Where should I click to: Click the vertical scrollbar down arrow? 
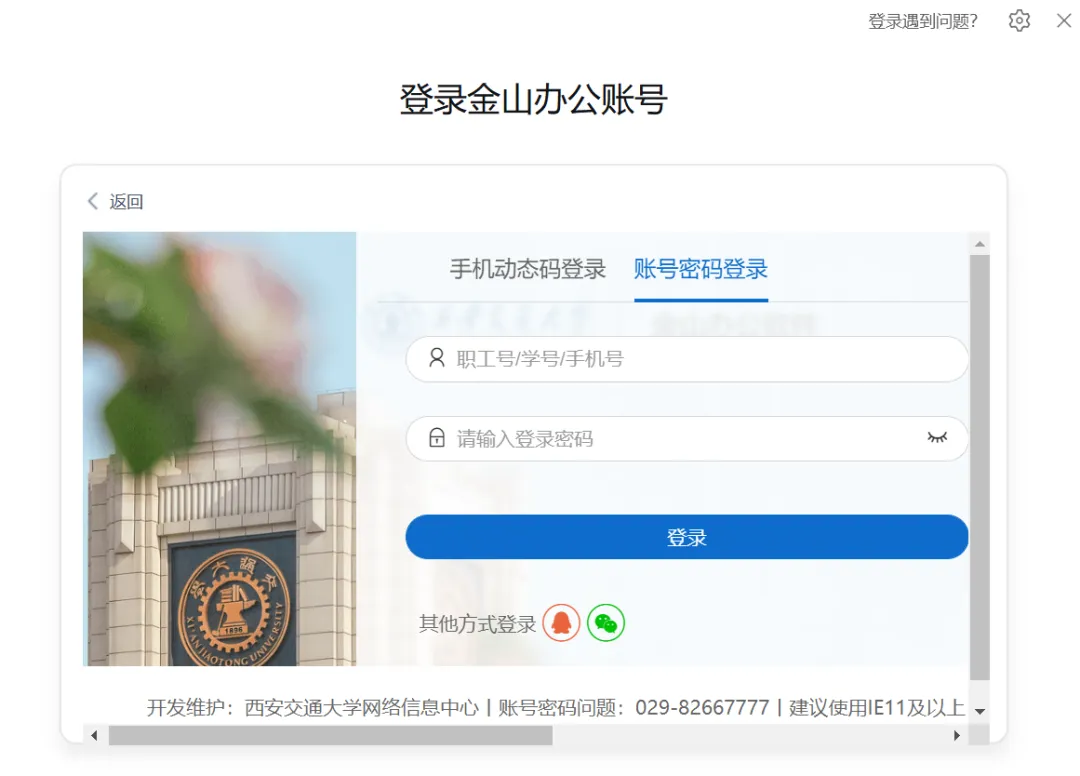979,711
